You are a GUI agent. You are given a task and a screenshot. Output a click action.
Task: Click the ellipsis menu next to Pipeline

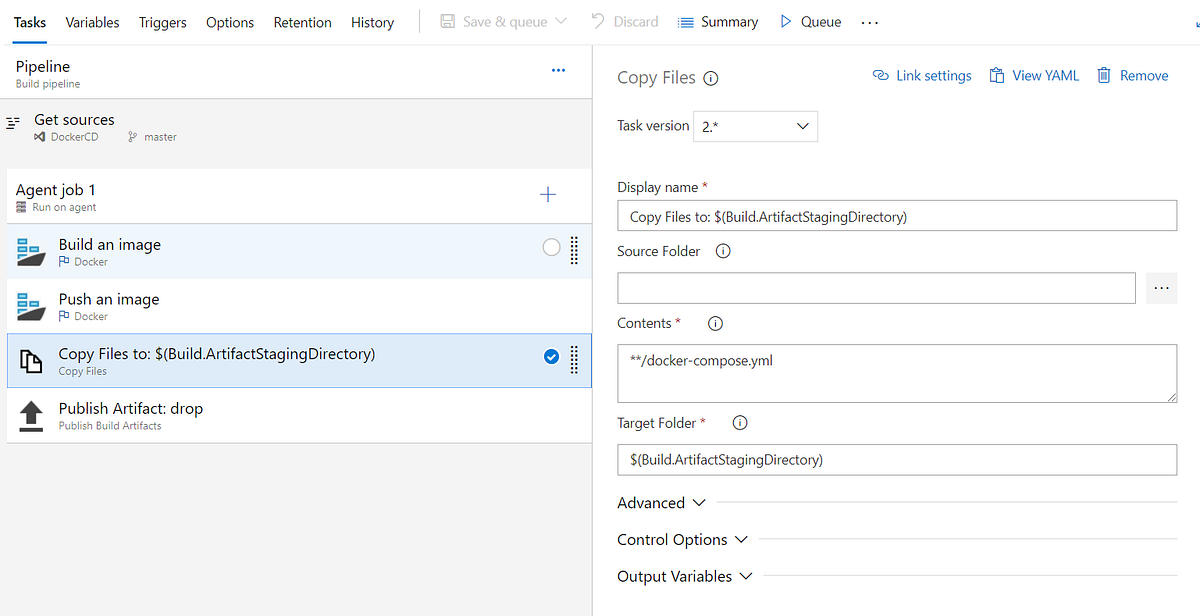click(x=558, y=71)
